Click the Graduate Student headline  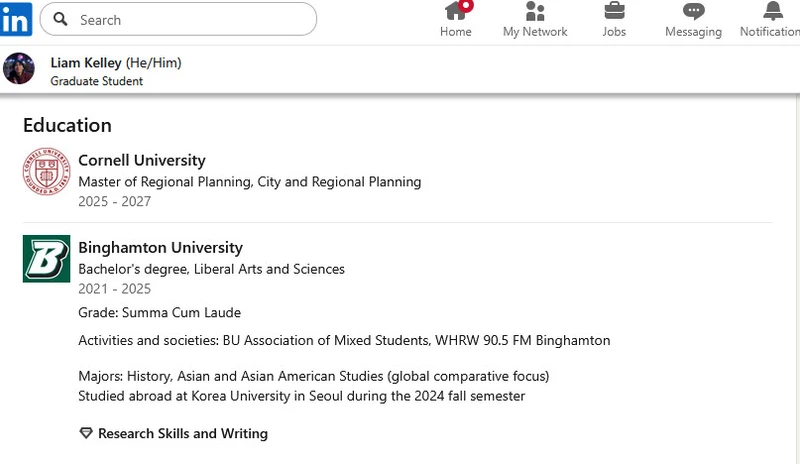pyautogui.click(x=96, y=81)
